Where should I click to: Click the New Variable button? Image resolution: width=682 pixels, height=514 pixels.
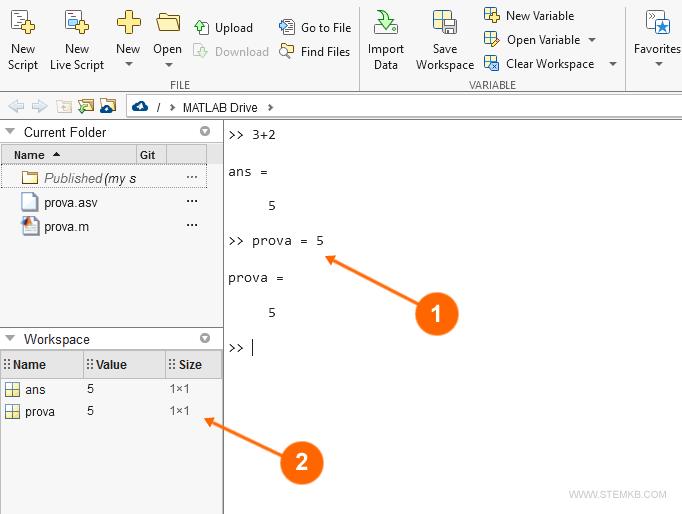[529, 16]
